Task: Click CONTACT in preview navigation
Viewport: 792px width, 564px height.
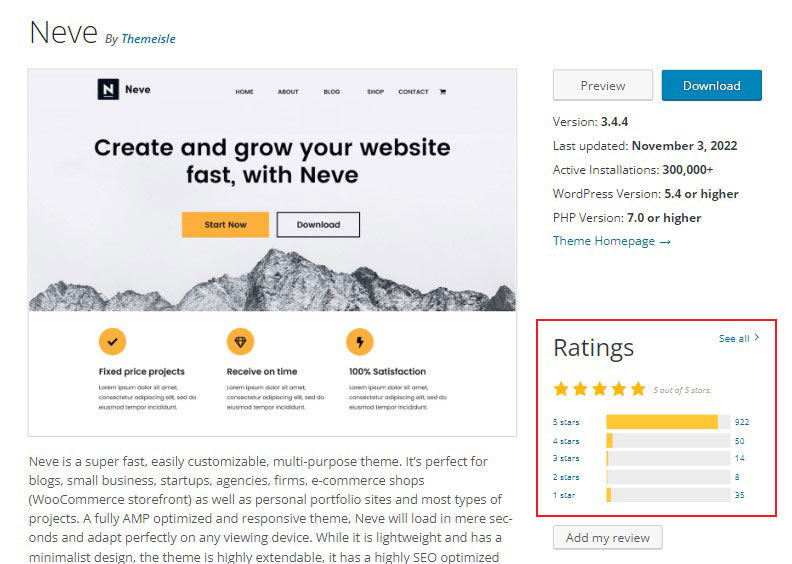Action: tap(413, 92)
